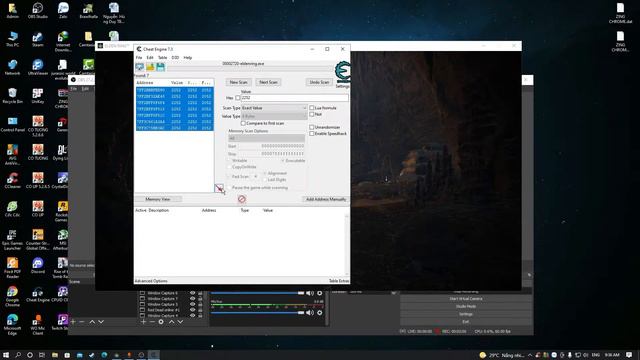Open Foxit PDF Reader desktop shortcut
Viewport: 640px width, 360px height.
(x=12, y=268)
